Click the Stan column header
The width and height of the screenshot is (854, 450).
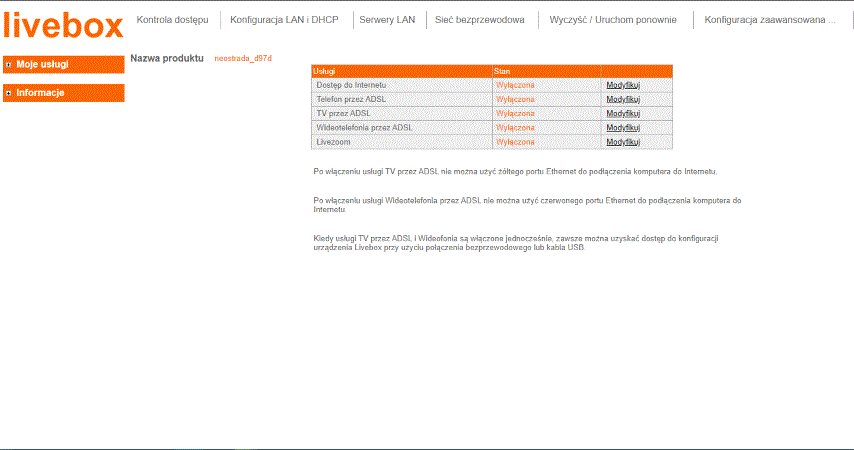point(547,71)
